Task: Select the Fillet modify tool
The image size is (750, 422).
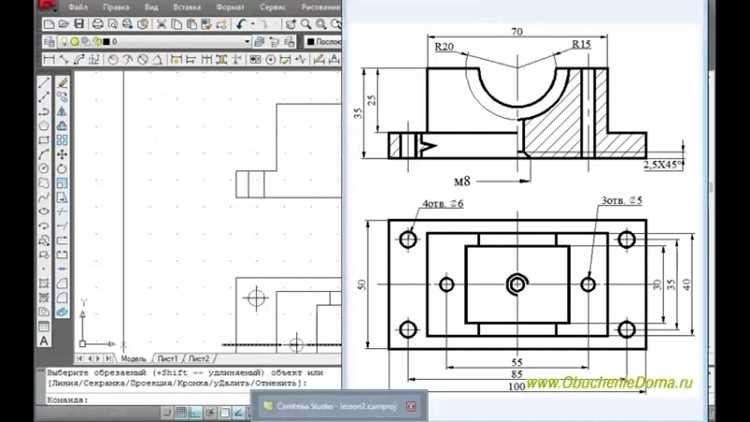Action: [62, 298]
